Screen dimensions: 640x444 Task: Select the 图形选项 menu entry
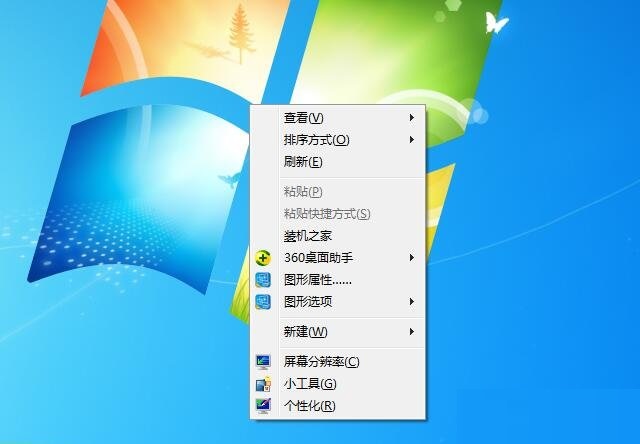click(338, 302)
